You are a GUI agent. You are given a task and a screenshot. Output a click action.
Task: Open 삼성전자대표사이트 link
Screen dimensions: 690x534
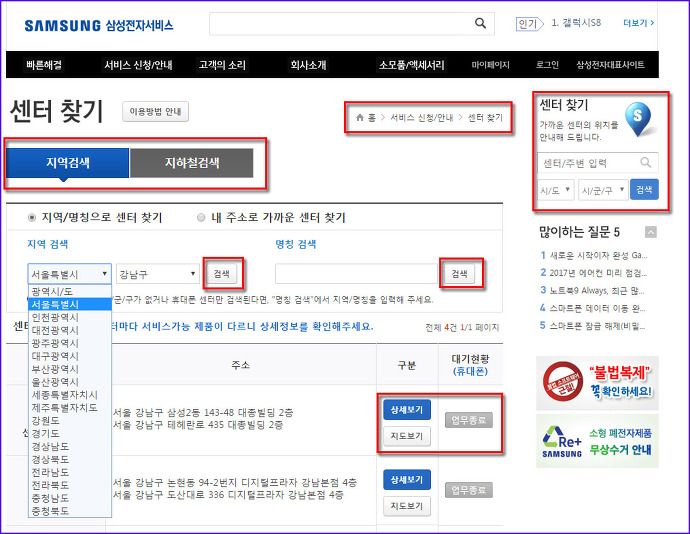click(x=610, y=65)
